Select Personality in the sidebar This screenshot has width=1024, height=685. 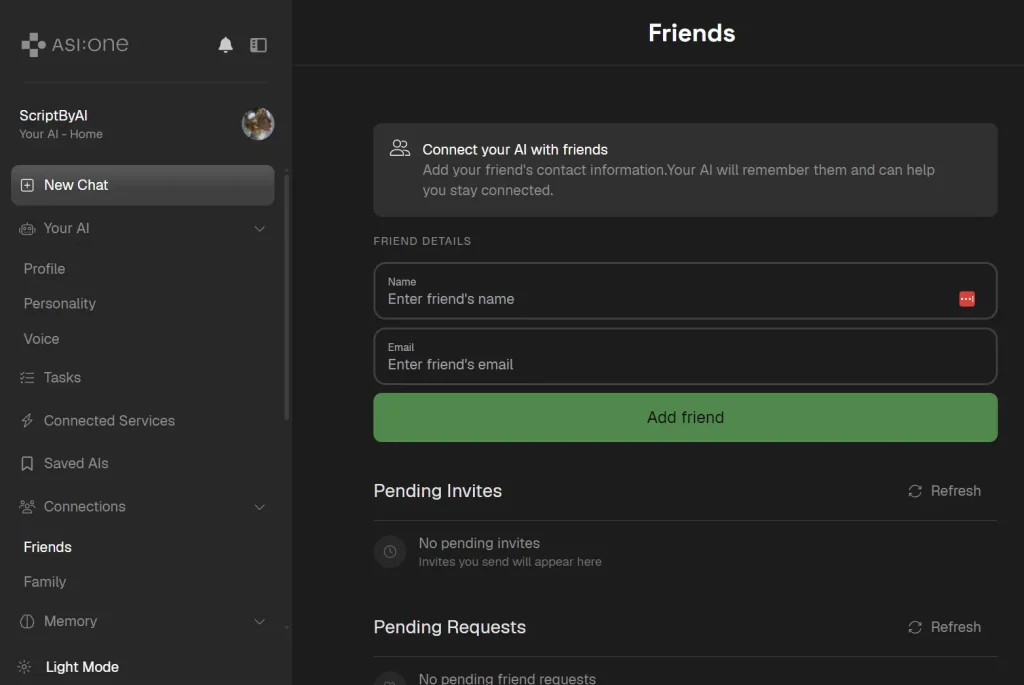(x=60, y=304)
